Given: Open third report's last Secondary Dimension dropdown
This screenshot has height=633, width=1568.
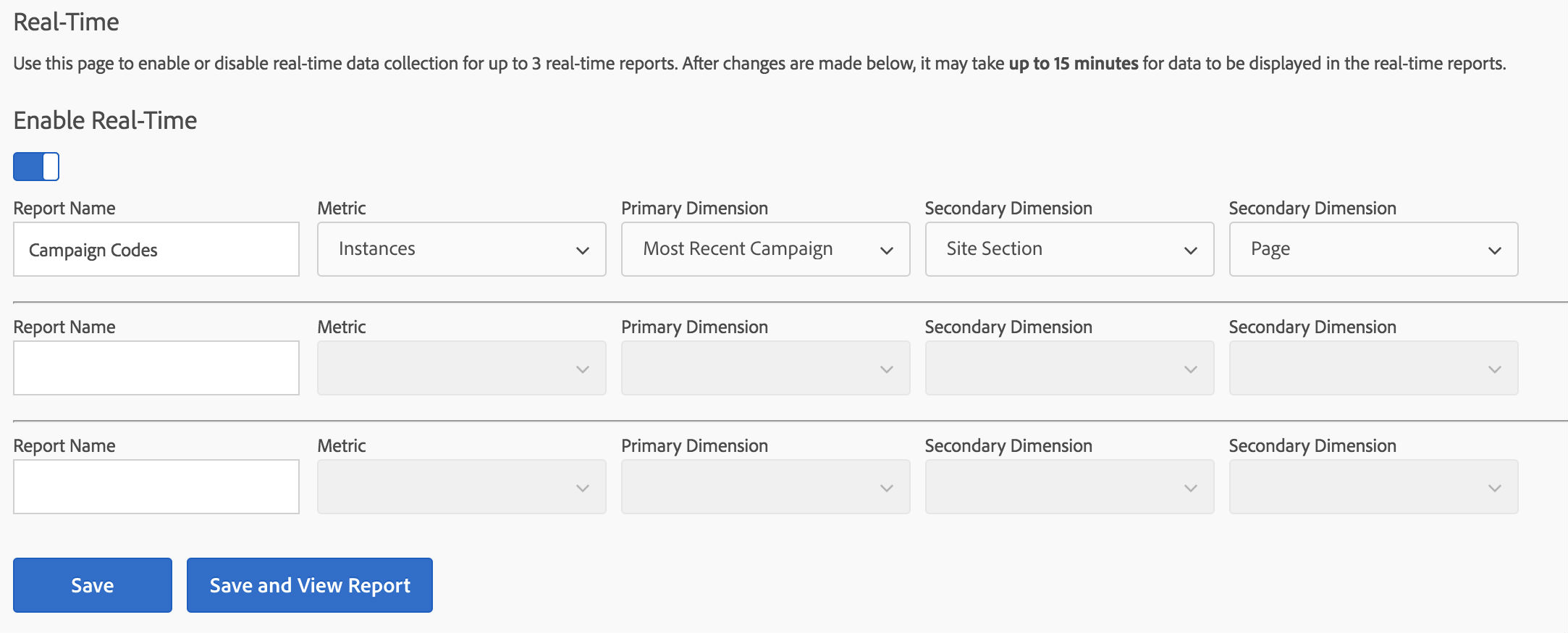Looking at the screenshot, I should point(1374,487).
